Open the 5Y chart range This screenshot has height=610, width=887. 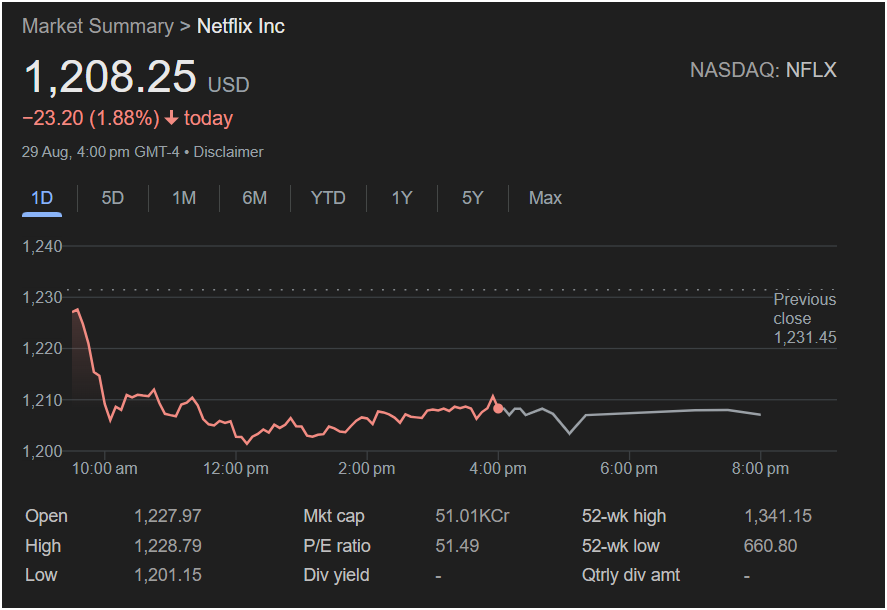[473, 198]
